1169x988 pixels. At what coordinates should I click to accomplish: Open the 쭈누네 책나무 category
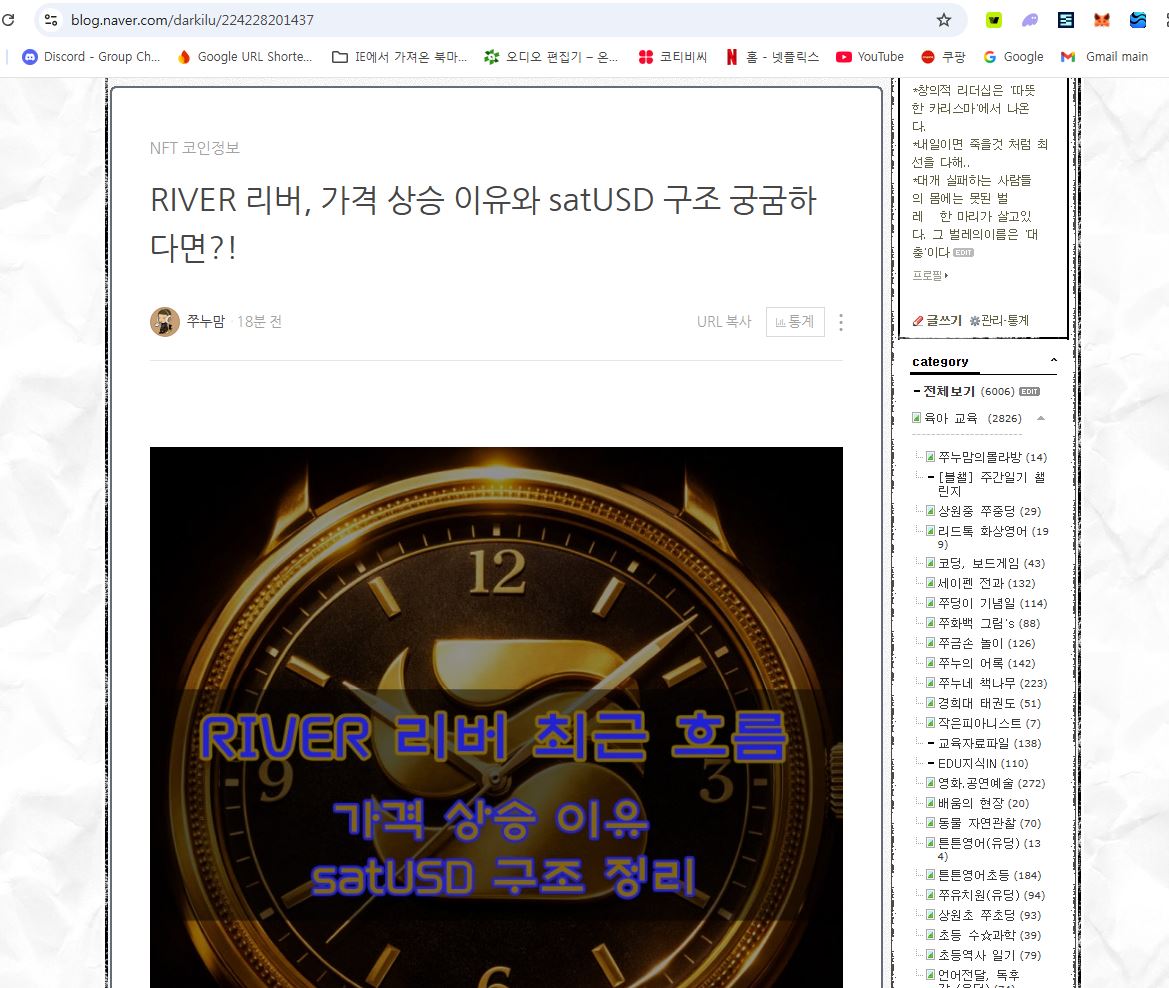point(977,684)
